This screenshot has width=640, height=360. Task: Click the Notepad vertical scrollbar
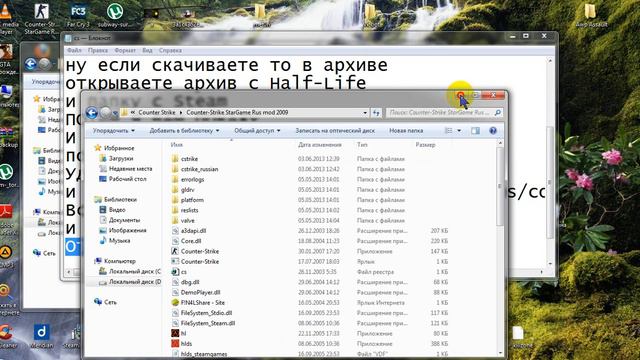[550, 182]
